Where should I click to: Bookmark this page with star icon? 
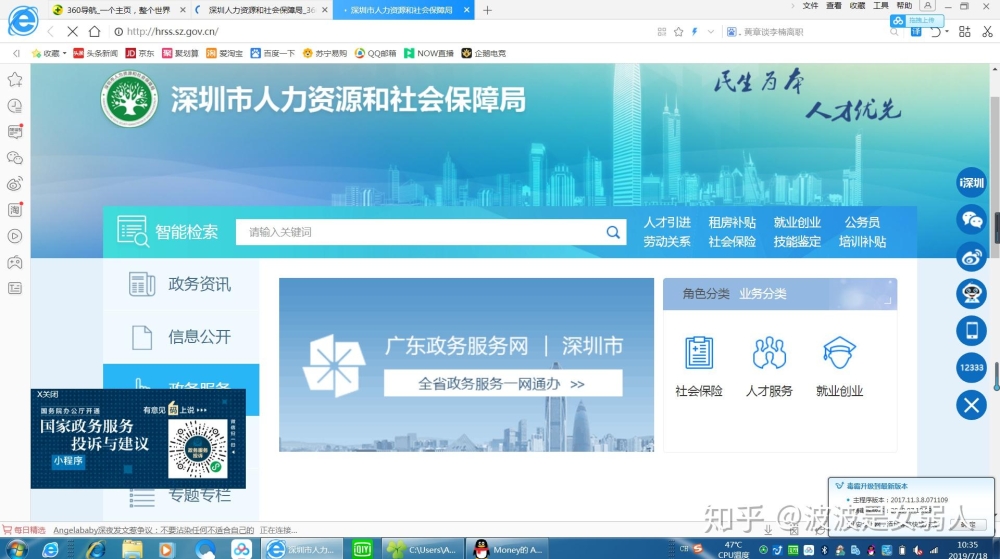(x=679, y=31)
